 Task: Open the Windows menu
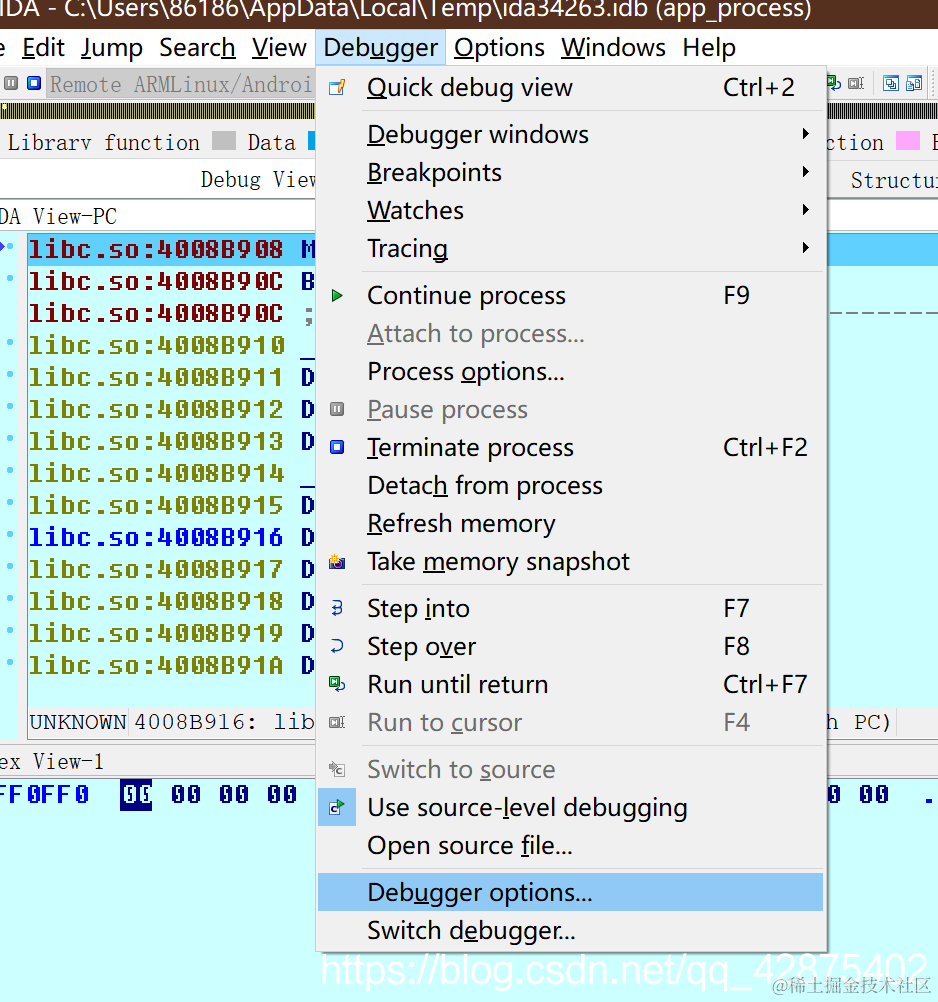613,48
